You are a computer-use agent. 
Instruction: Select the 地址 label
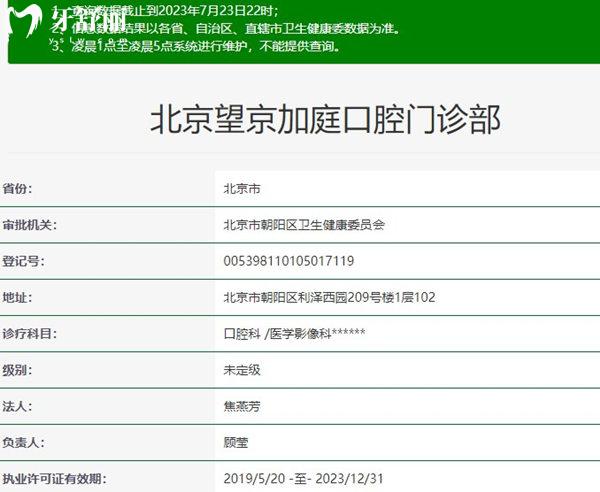(x=17, y=297)
